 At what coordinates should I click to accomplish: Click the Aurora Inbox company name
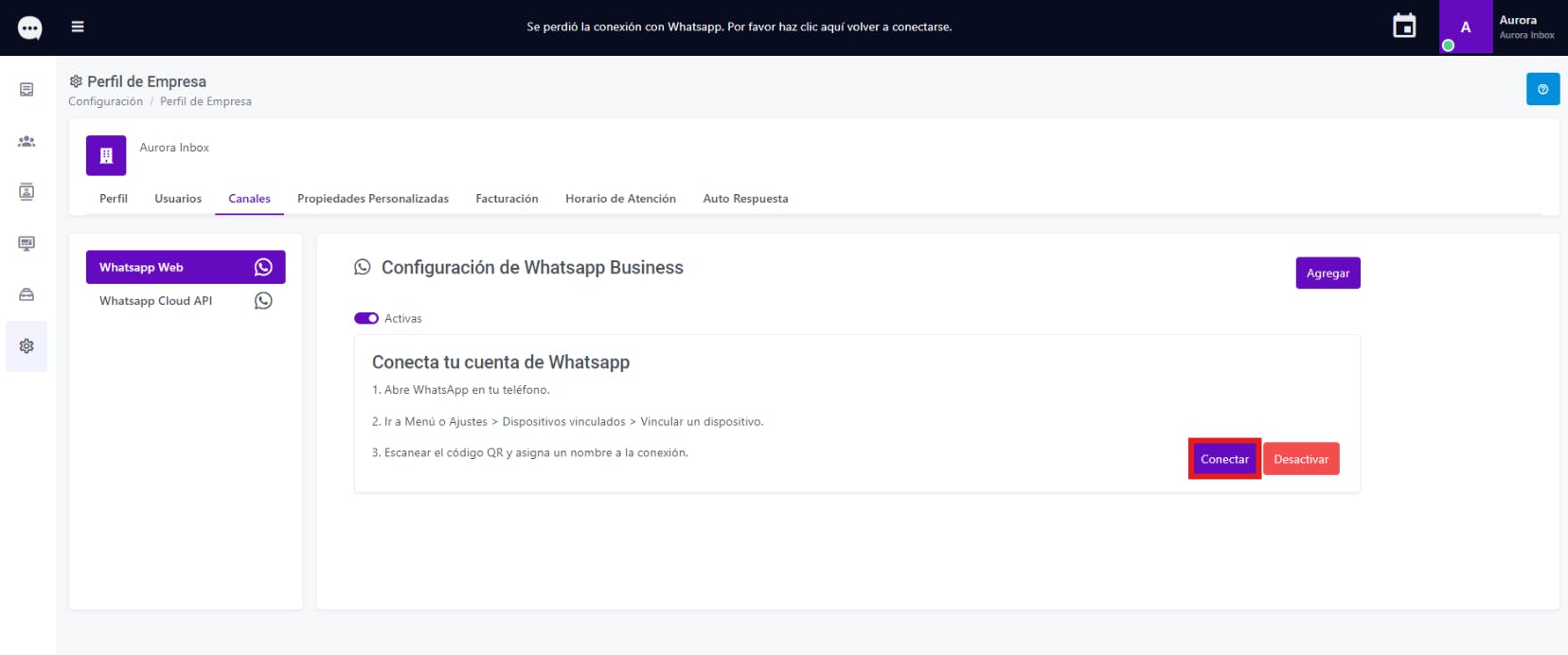coord(174,148)
